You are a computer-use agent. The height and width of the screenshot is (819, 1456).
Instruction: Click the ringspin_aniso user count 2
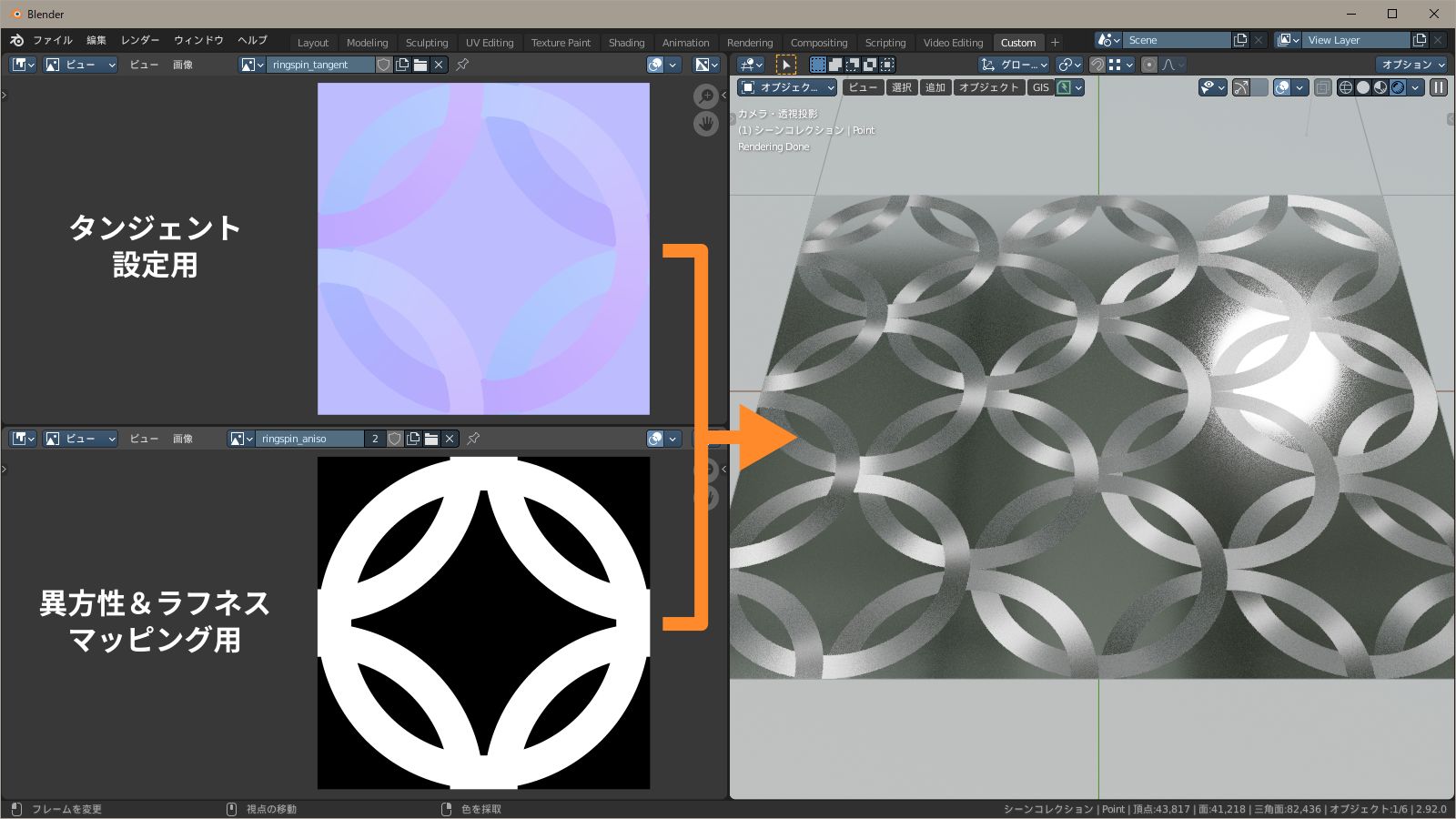click(375, 439)
